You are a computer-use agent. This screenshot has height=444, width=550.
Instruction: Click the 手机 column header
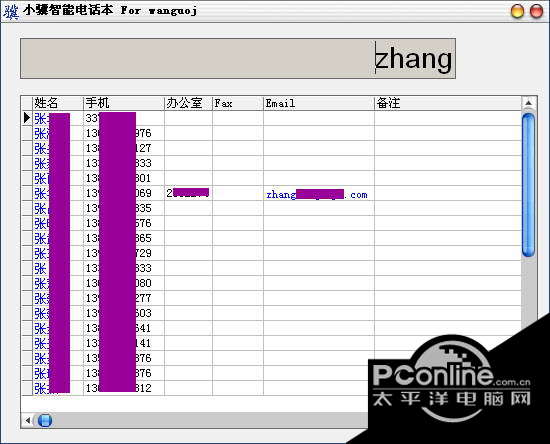point(124,103)
